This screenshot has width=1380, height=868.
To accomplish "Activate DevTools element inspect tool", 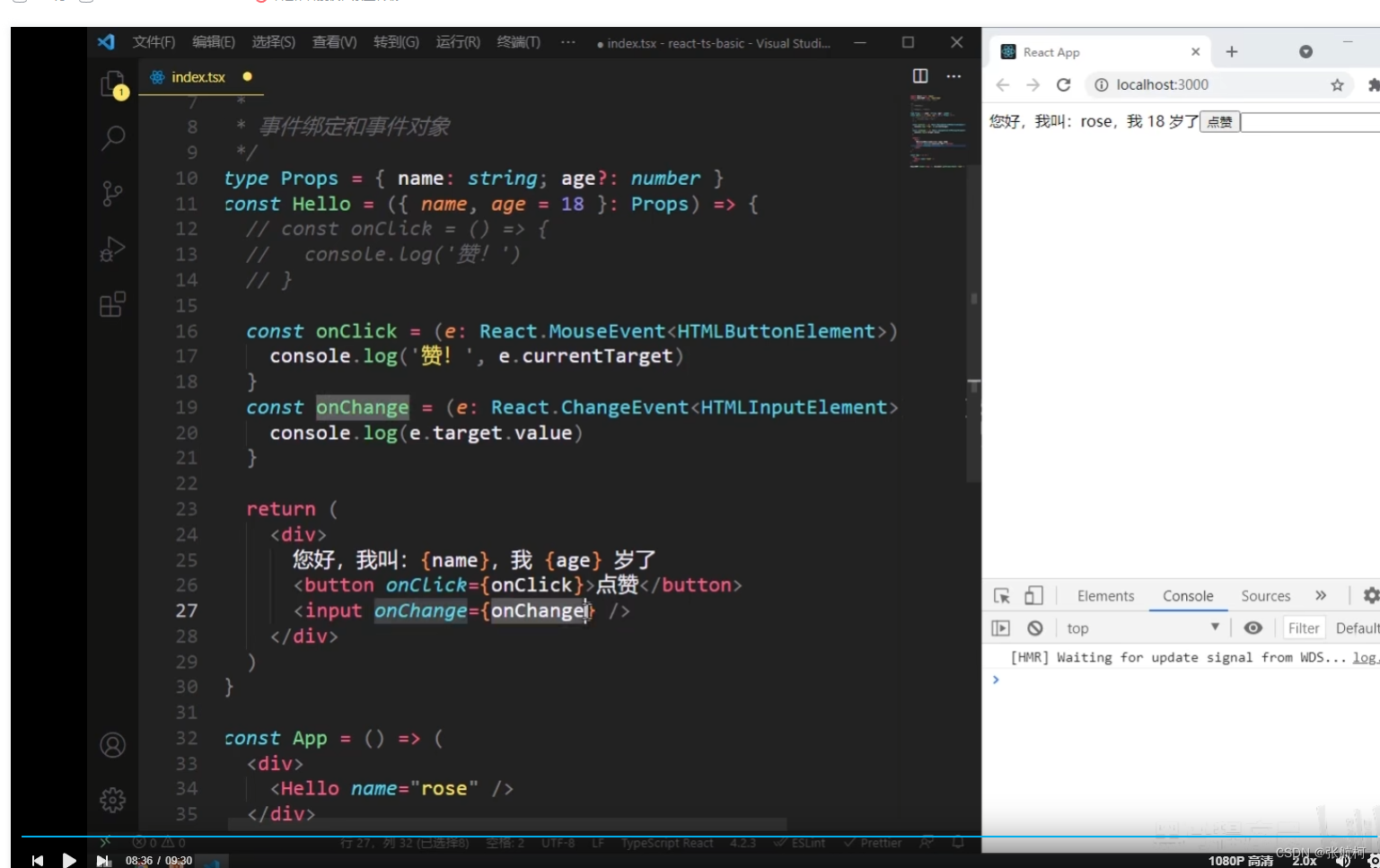I will point(1002,596).
